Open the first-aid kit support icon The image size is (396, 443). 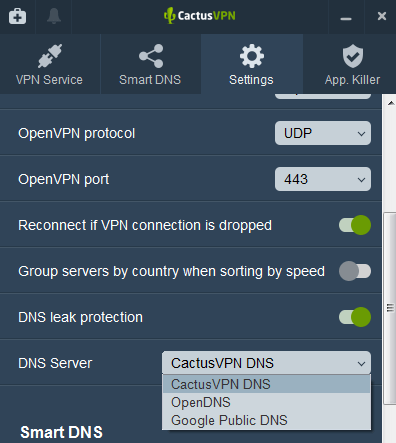tap(17, 16)
